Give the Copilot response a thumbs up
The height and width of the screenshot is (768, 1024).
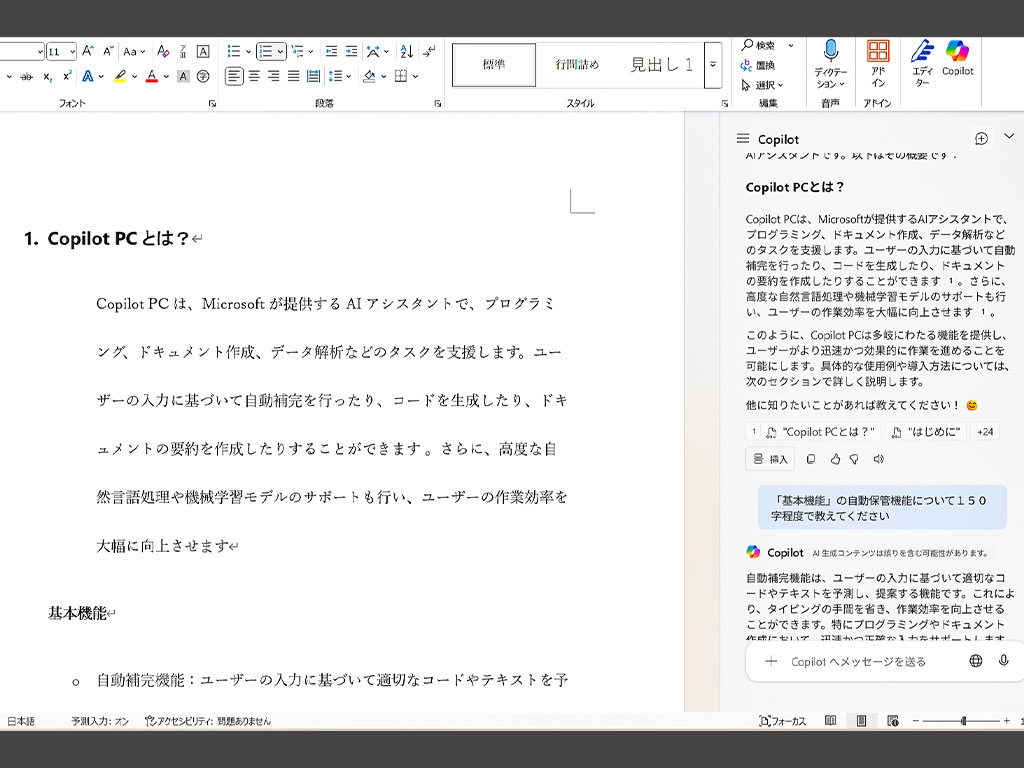[835, 459]
